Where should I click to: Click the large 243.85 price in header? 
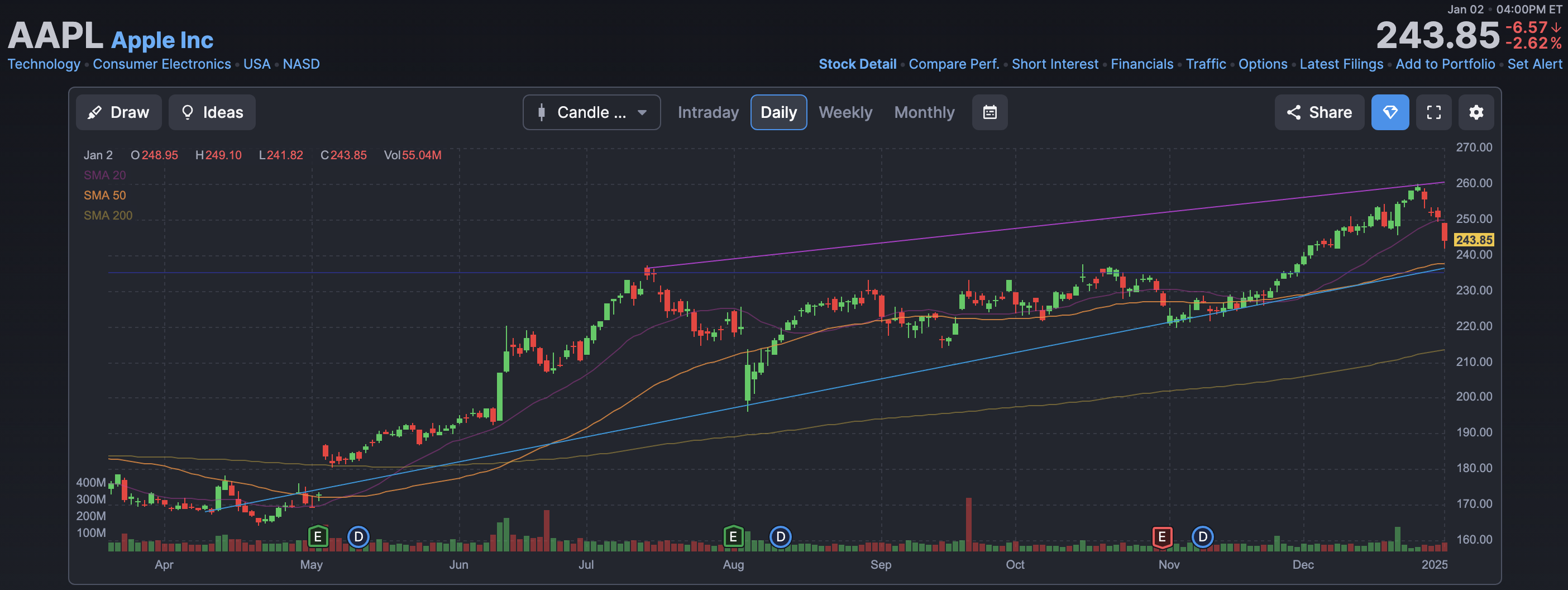click(1438, 35)
